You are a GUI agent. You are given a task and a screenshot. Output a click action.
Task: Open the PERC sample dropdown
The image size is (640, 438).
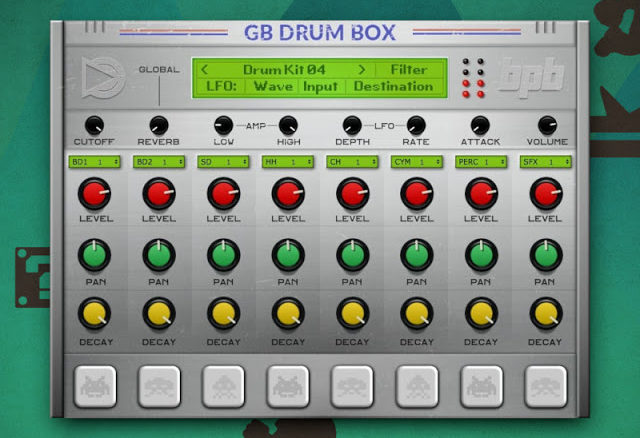coord(481,162)
